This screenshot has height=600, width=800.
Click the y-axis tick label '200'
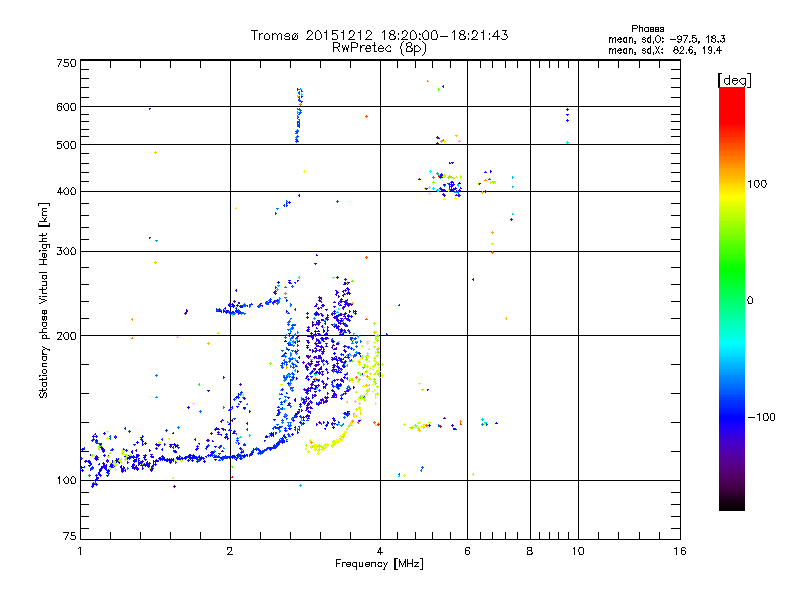pyautogui.click(x=66, y=336)
